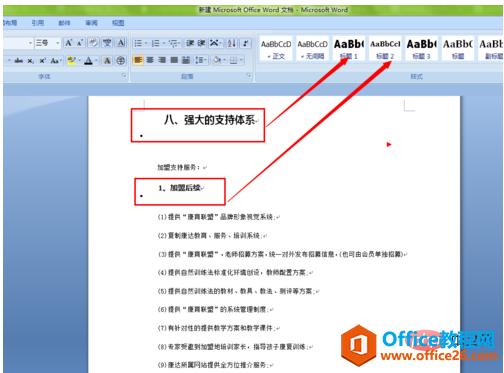Apply the font color A button
This screenshot has width=504, height=373.
coord(88,61)
